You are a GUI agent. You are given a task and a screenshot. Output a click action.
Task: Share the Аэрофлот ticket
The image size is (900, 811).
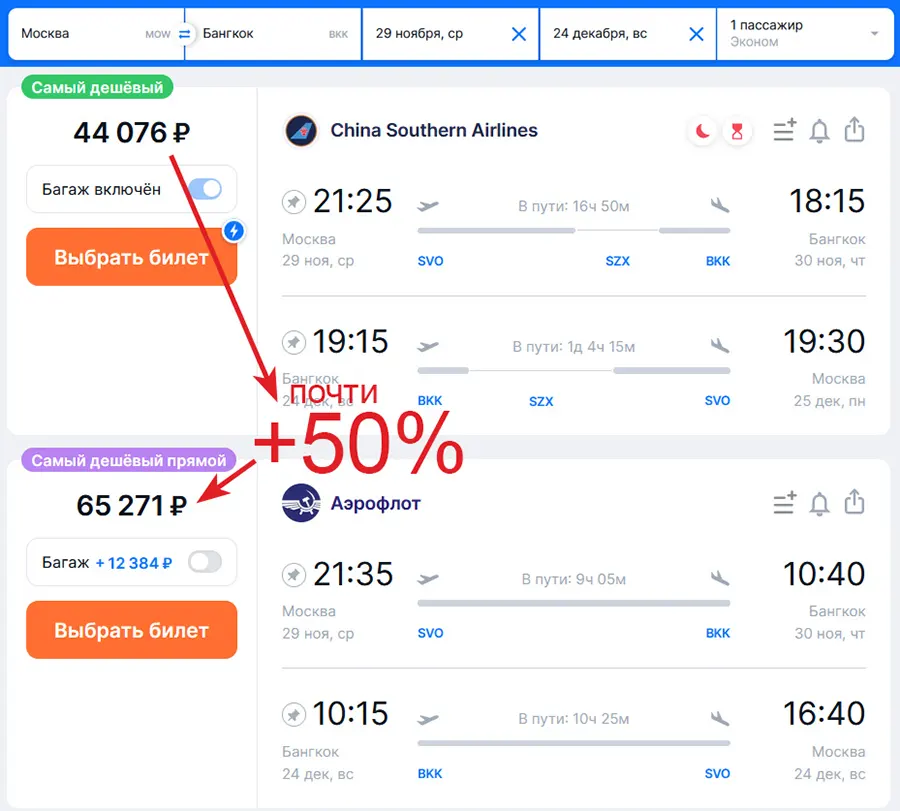(854, 503)
